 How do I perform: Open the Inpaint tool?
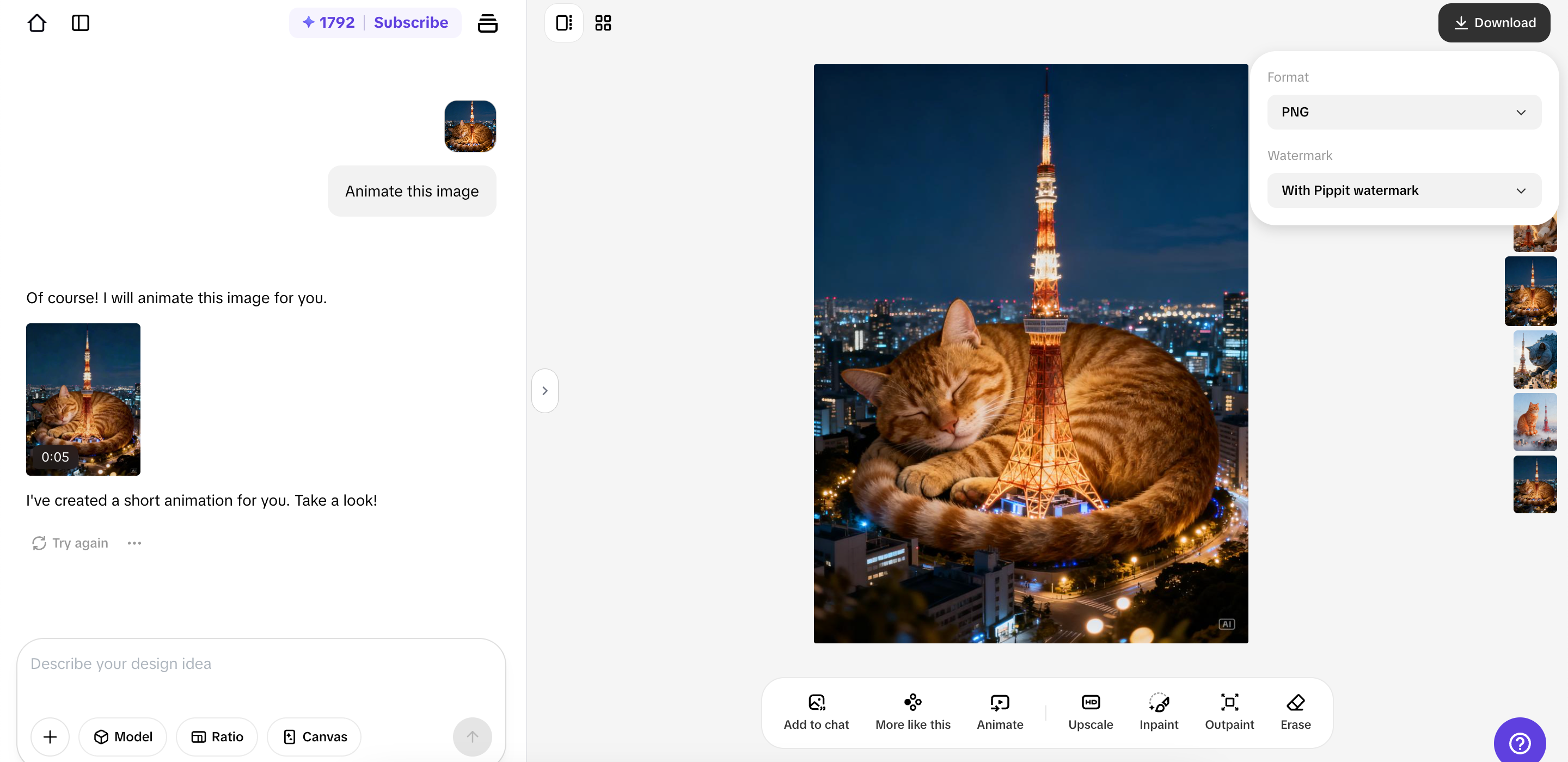pyautogui.click(x=1159, y=711)
